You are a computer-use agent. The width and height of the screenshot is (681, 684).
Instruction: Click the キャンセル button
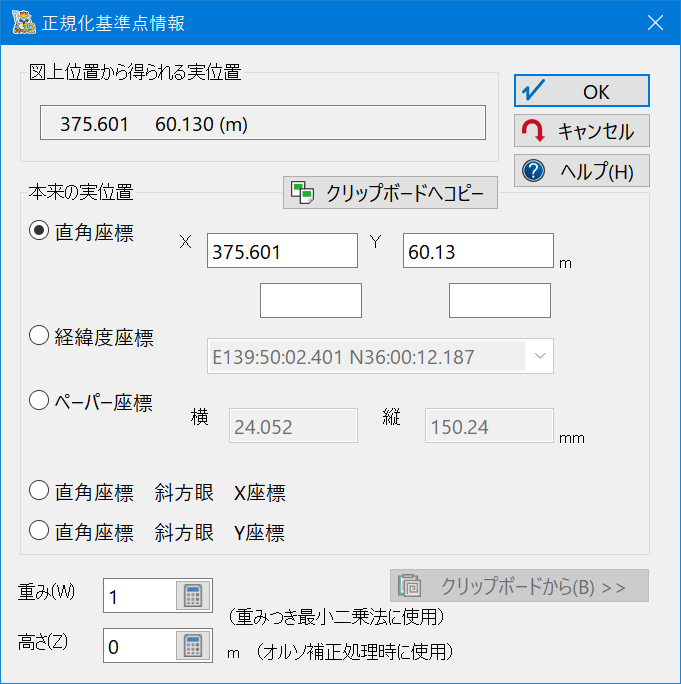click(582, 131)
